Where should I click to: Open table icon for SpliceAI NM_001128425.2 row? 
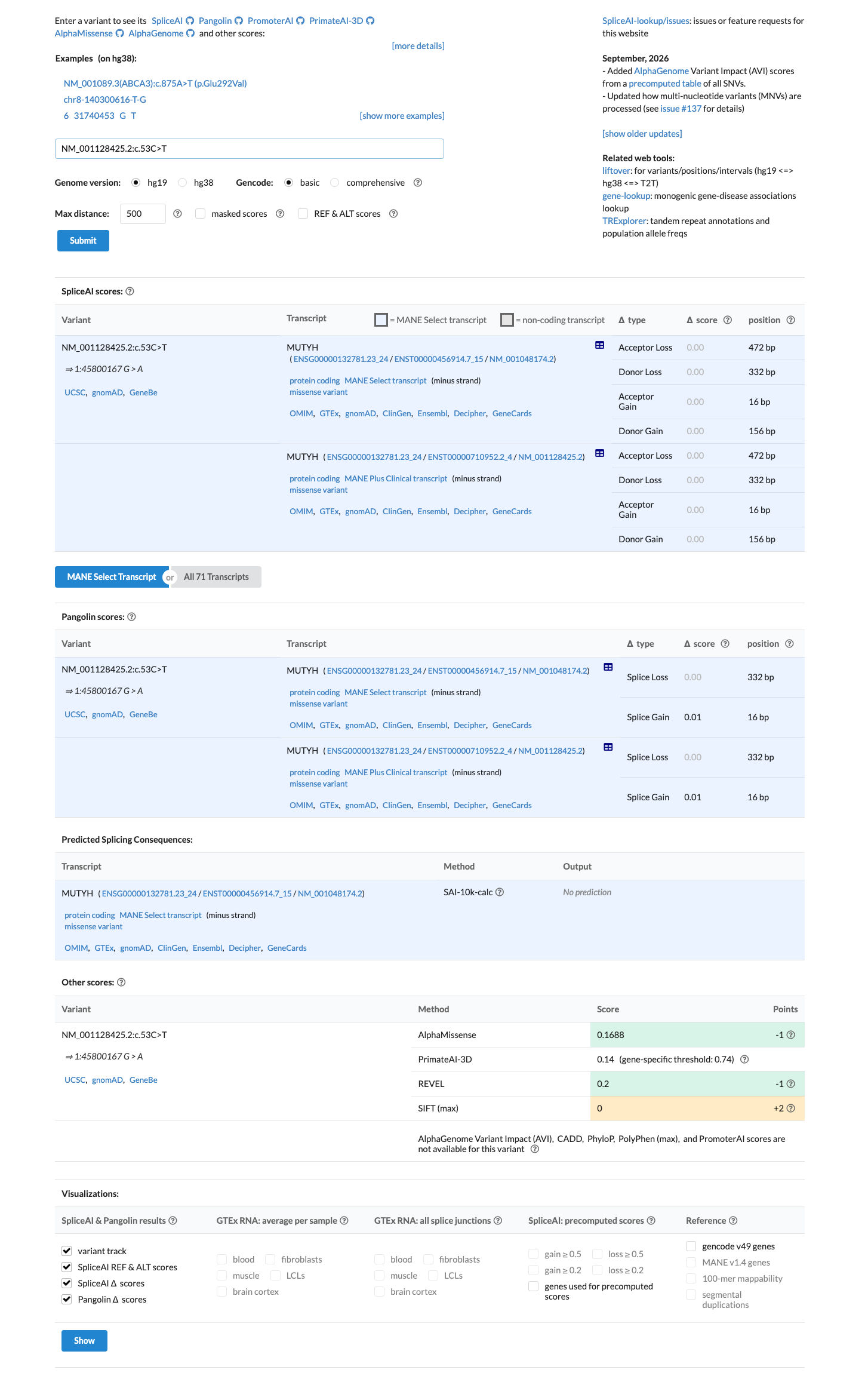point(600,453)
